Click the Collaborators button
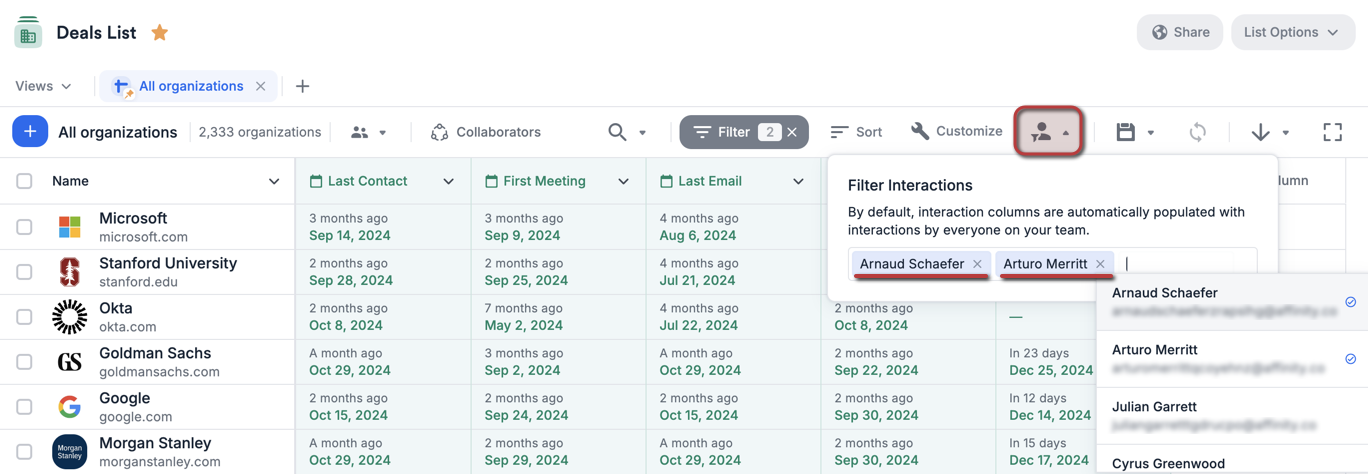The width and height of the screenshot is (1368, 474). tap(486, 132)
